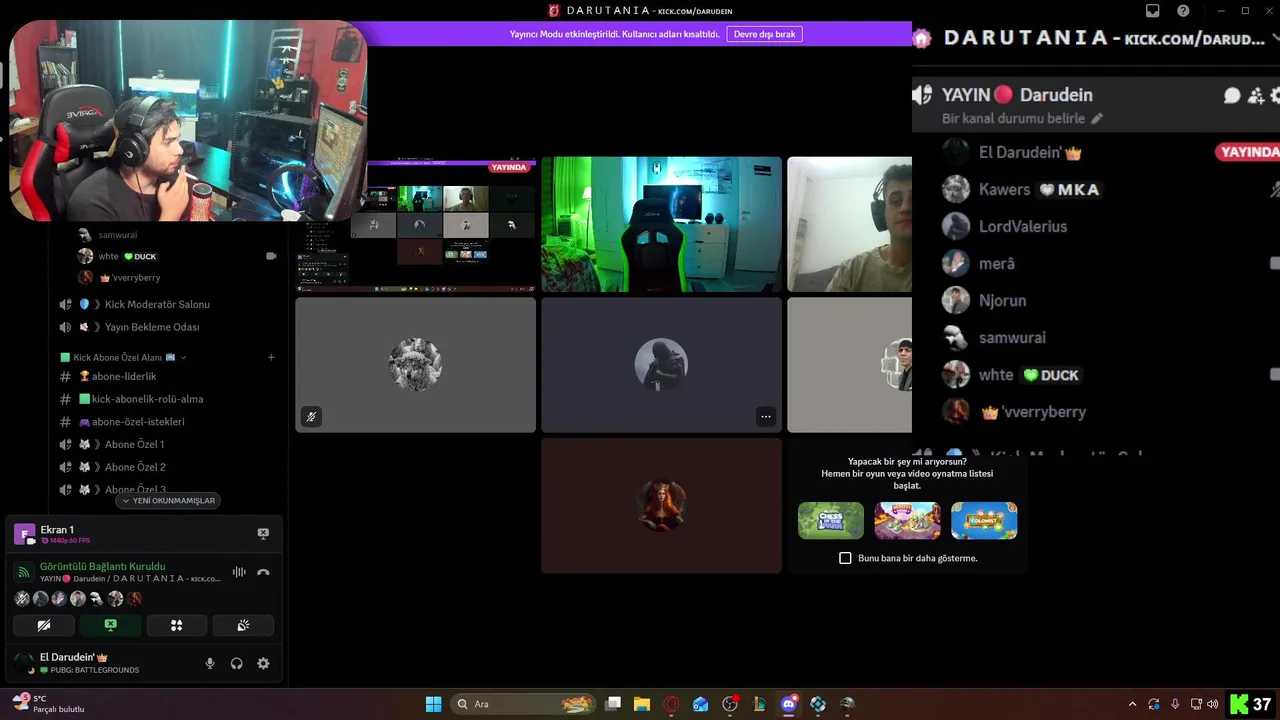Deafen using the headphones icon
This screenshot has height=720, width=1280.
(237, 663)
